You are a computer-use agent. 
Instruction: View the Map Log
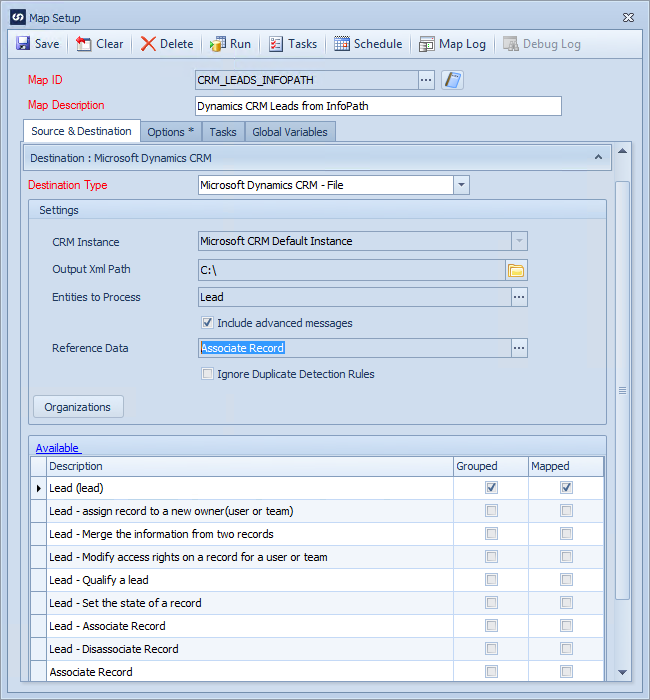tap(452, 44)
